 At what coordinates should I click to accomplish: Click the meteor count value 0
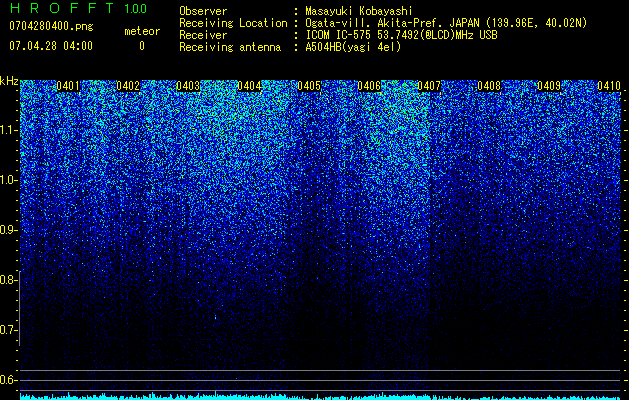(x=142, y=46)
